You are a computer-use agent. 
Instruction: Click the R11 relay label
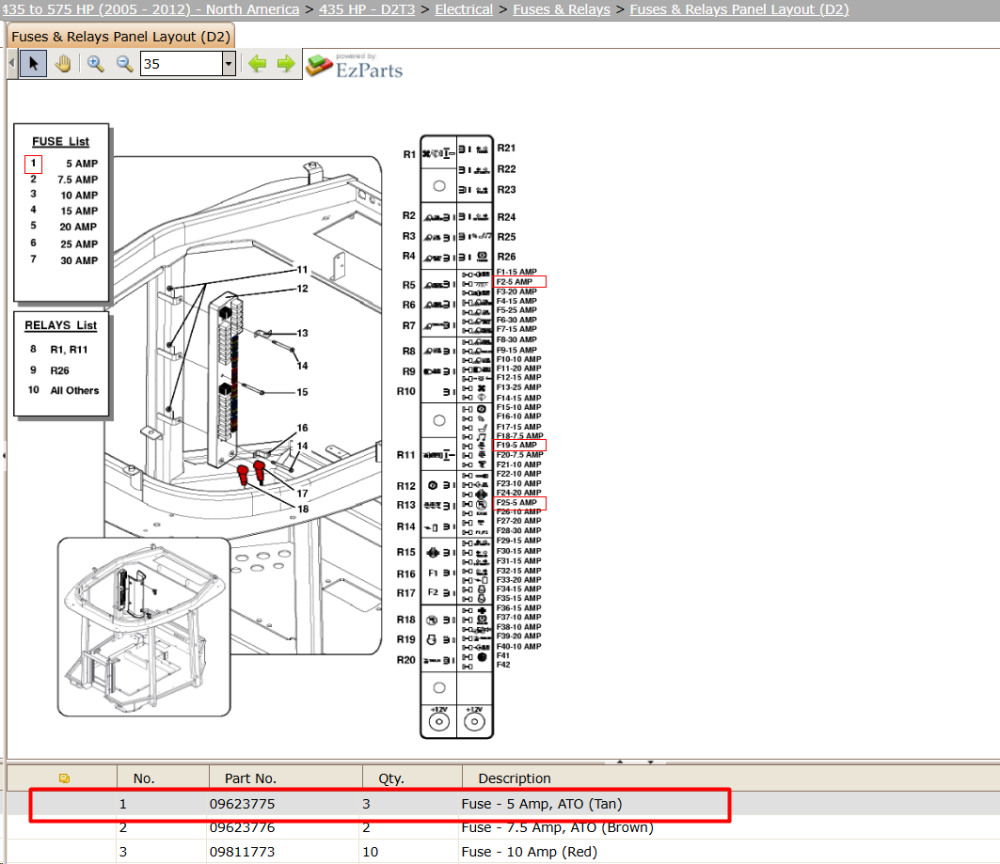pyautogui.click(x=406, y=455)
